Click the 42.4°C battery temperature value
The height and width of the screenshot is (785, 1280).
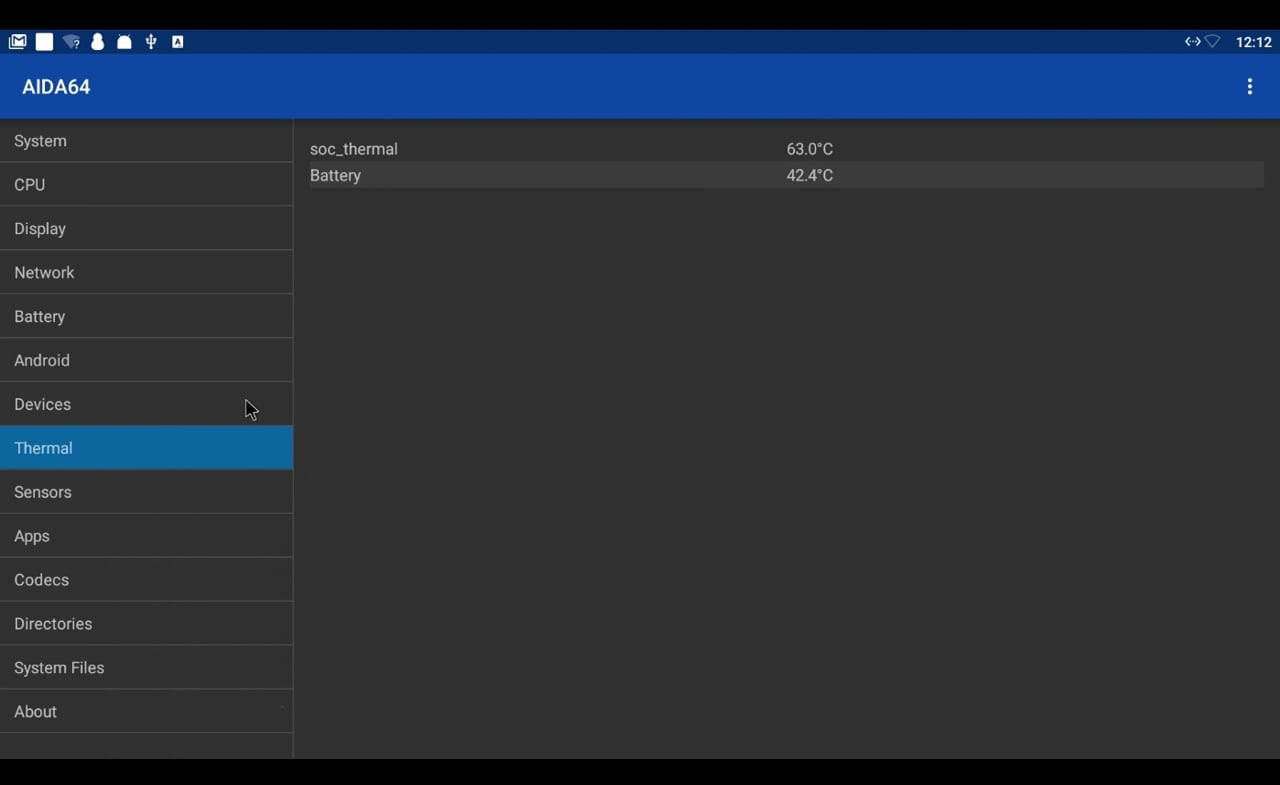(x=810, y=175)
